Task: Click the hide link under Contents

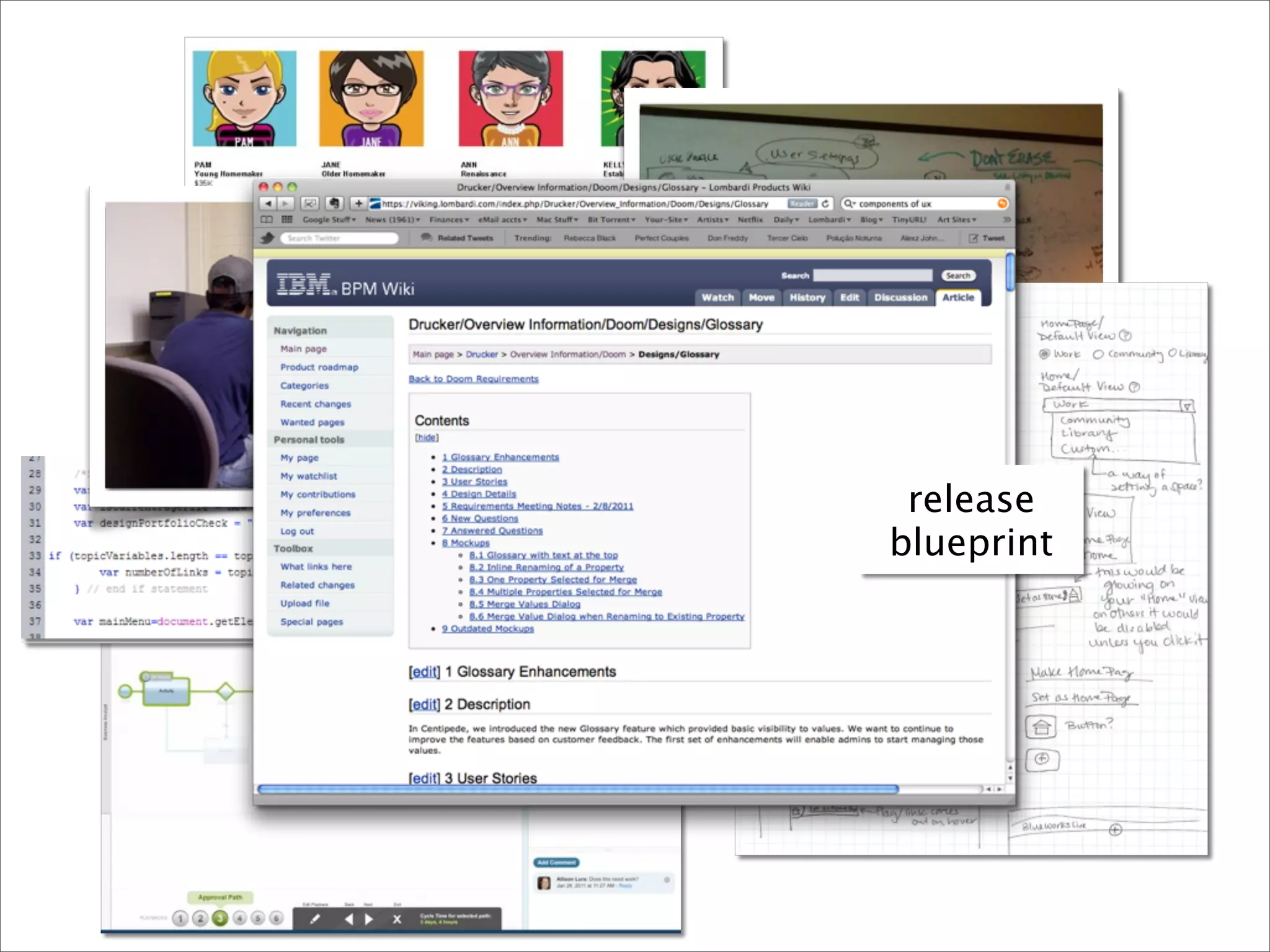Action: click(427, 438)
